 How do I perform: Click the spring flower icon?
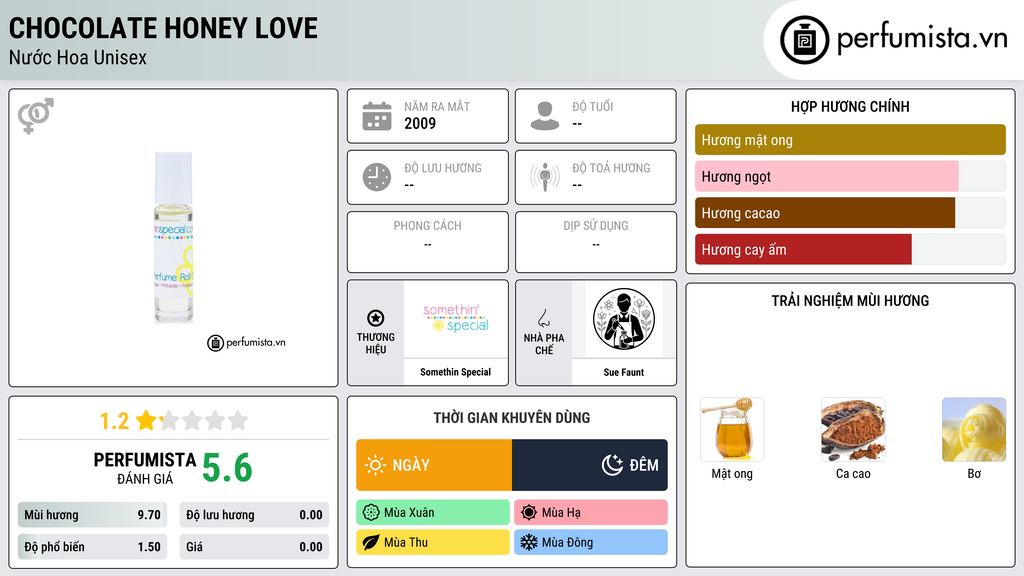(x=371, y=513)
